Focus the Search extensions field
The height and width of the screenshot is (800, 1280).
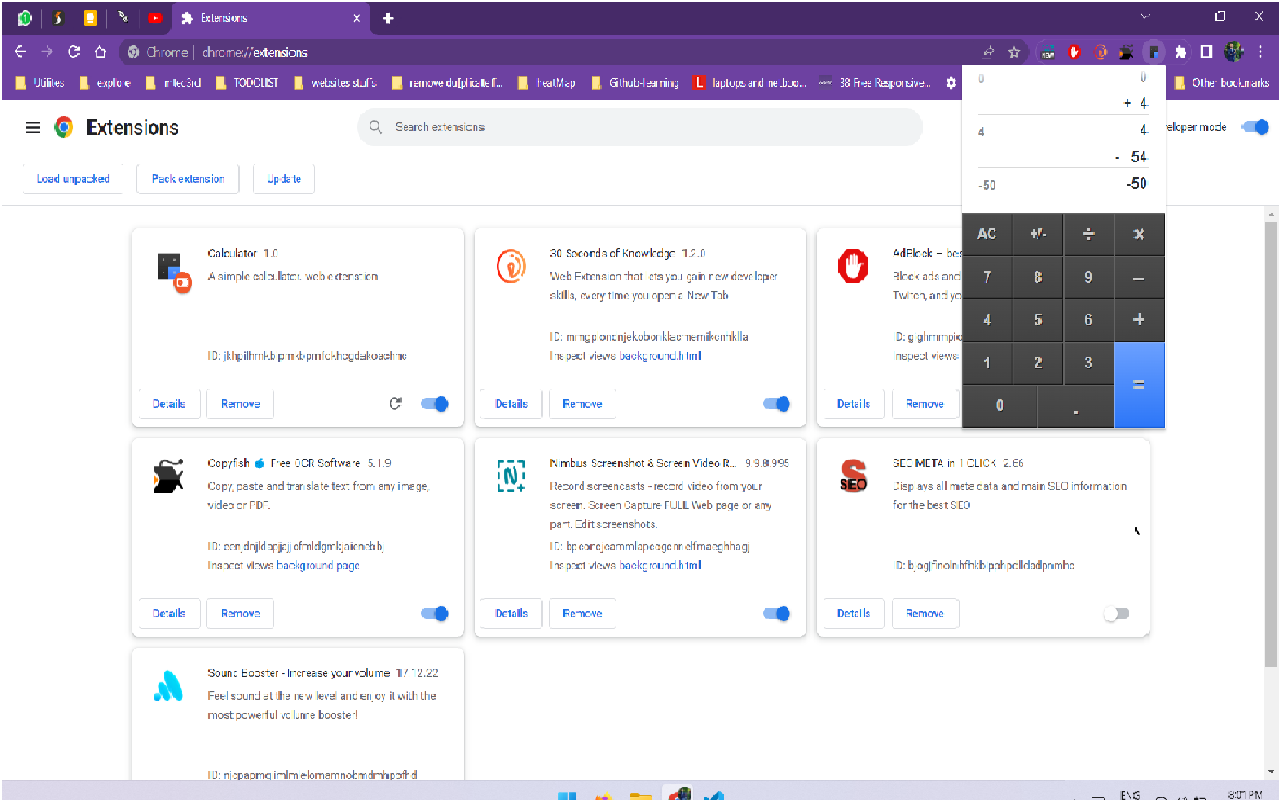(x=640, y=127)
